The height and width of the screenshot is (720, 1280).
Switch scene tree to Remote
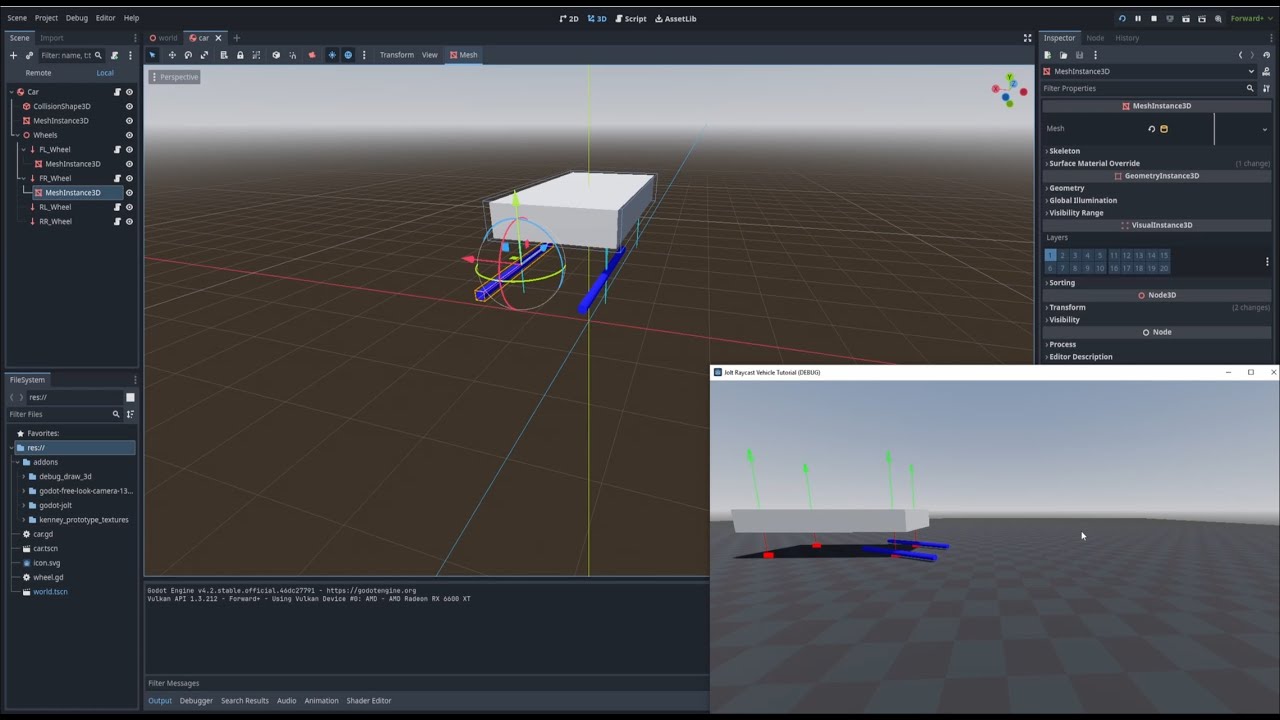pyautogui.click(x=38, y=73)
